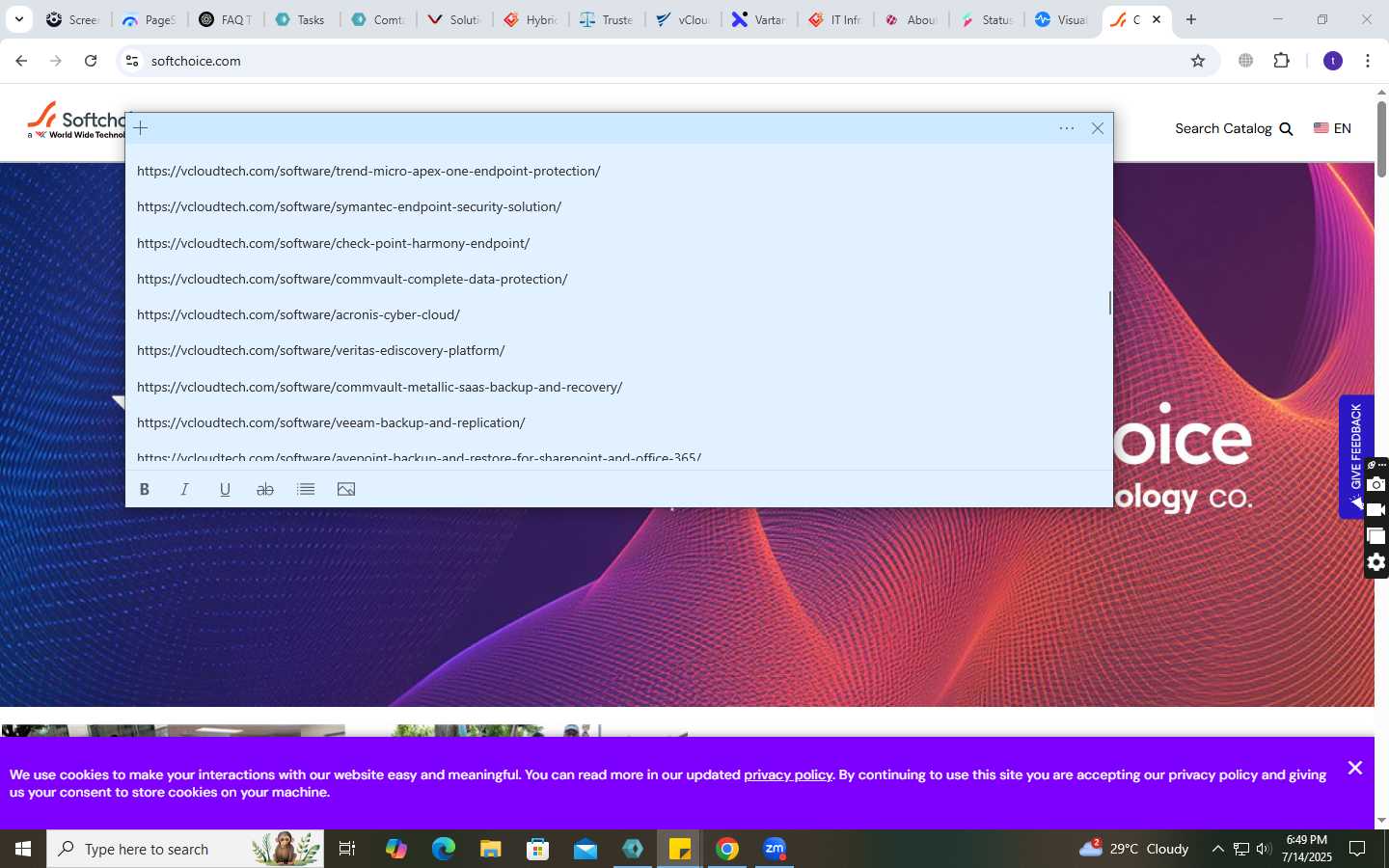Click the sticky note vertical scrollbar thumb
Viewport: 1389px width, 868px height.
1109,303
